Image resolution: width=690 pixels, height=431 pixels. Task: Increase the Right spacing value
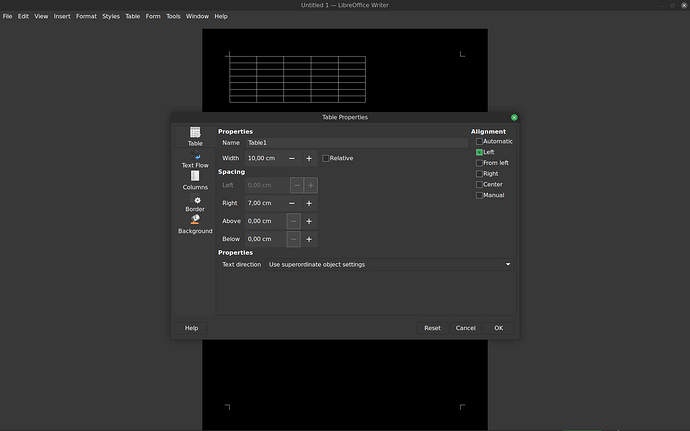(x=309, y=203)
